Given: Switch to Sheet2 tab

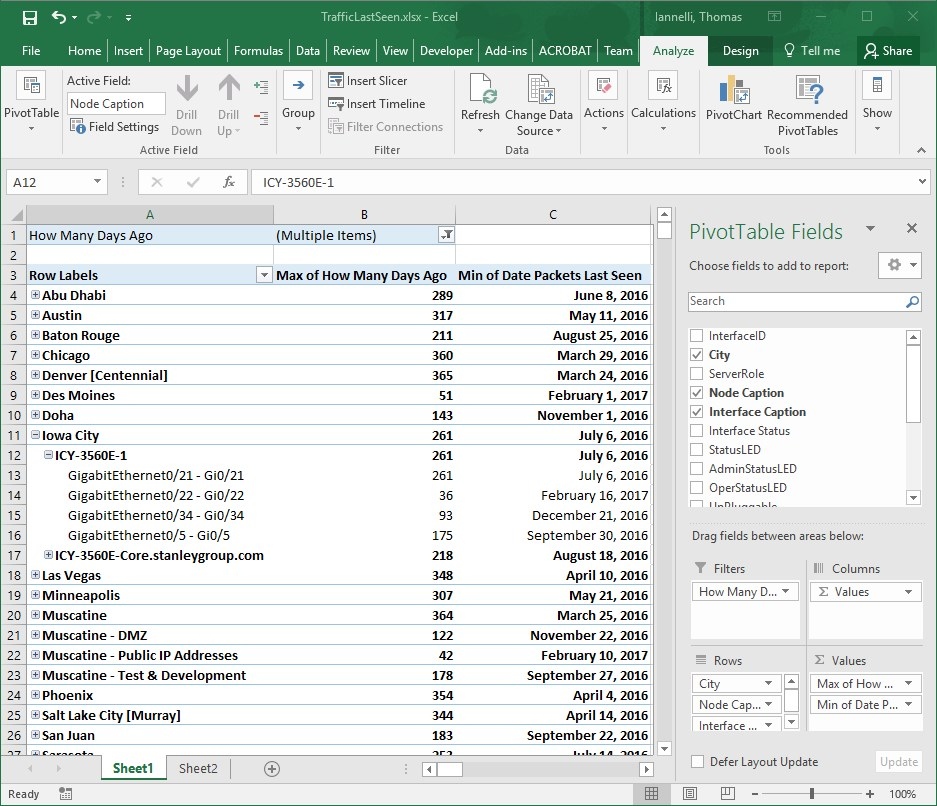Looking at the screenshot, I should click(198, 768).
